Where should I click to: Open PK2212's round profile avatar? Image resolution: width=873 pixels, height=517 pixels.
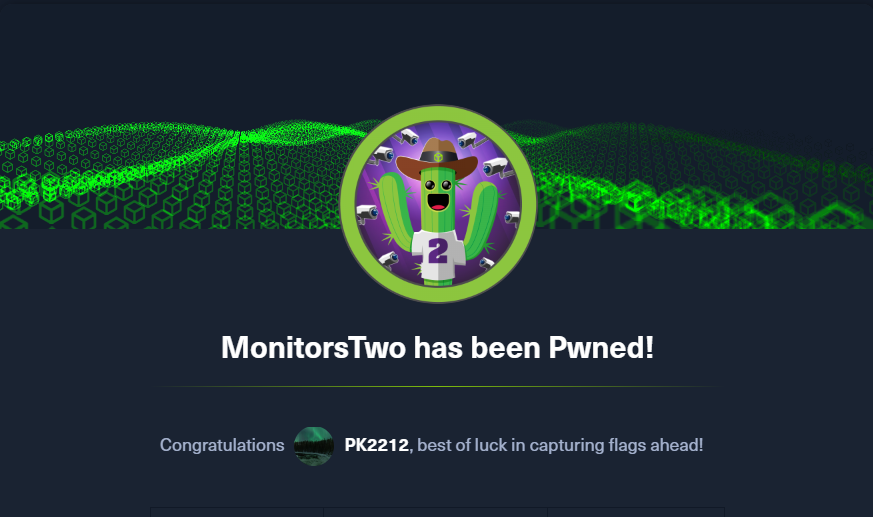[313, 446]
